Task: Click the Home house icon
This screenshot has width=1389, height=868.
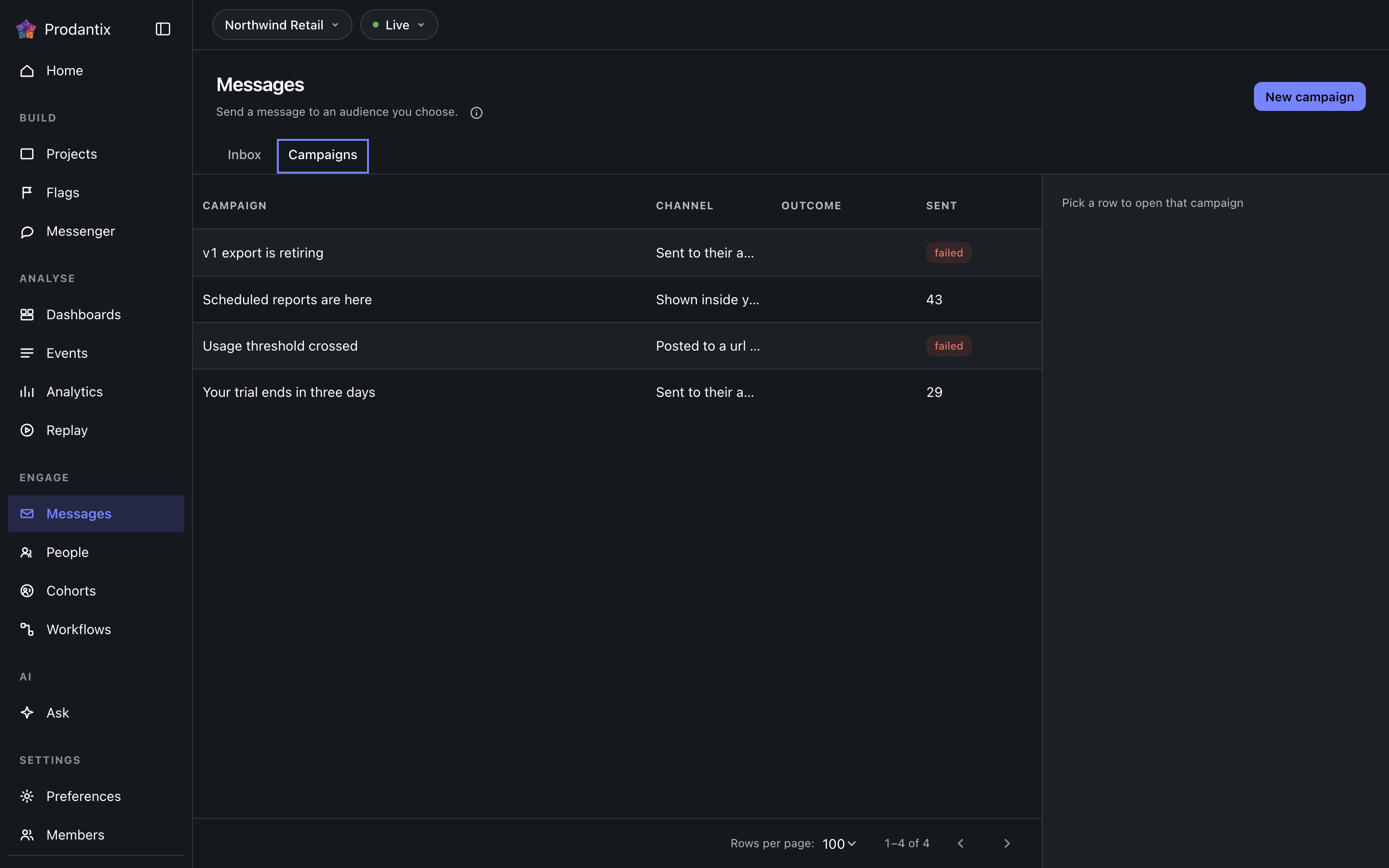Action: click(27, 70)
